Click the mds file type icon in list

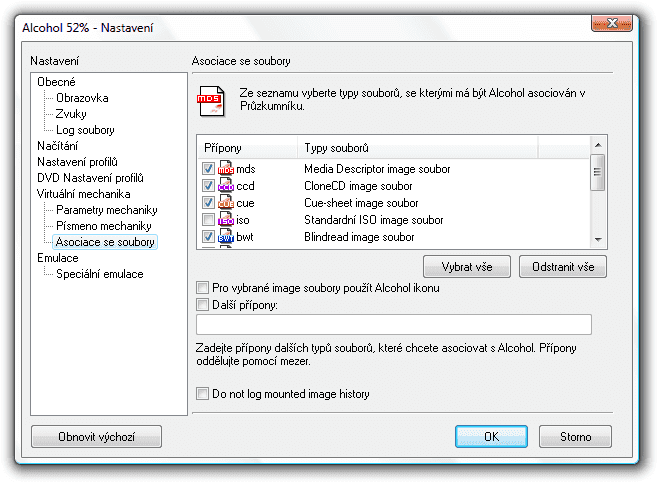coord(225,168)
